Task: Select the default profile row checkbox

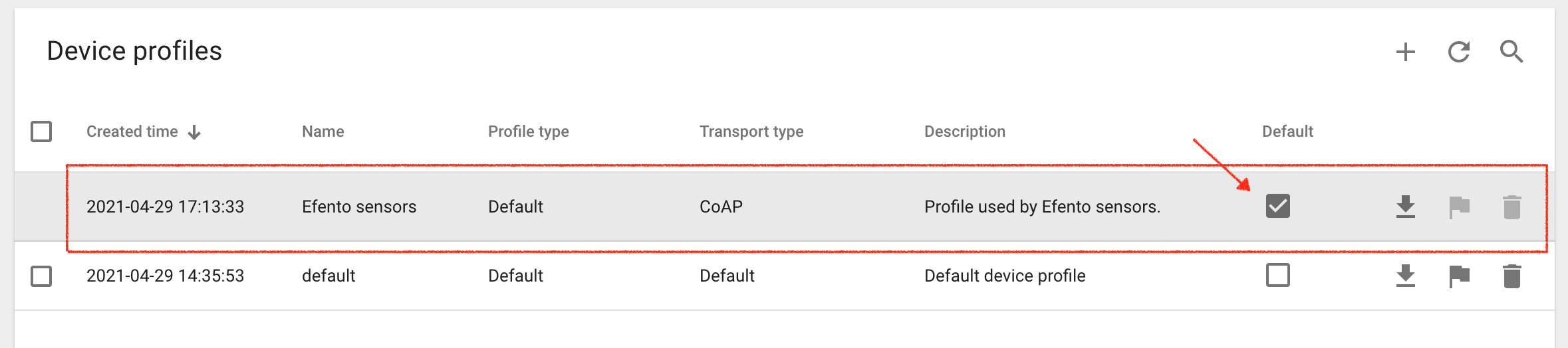Action: tap(41, 276)
